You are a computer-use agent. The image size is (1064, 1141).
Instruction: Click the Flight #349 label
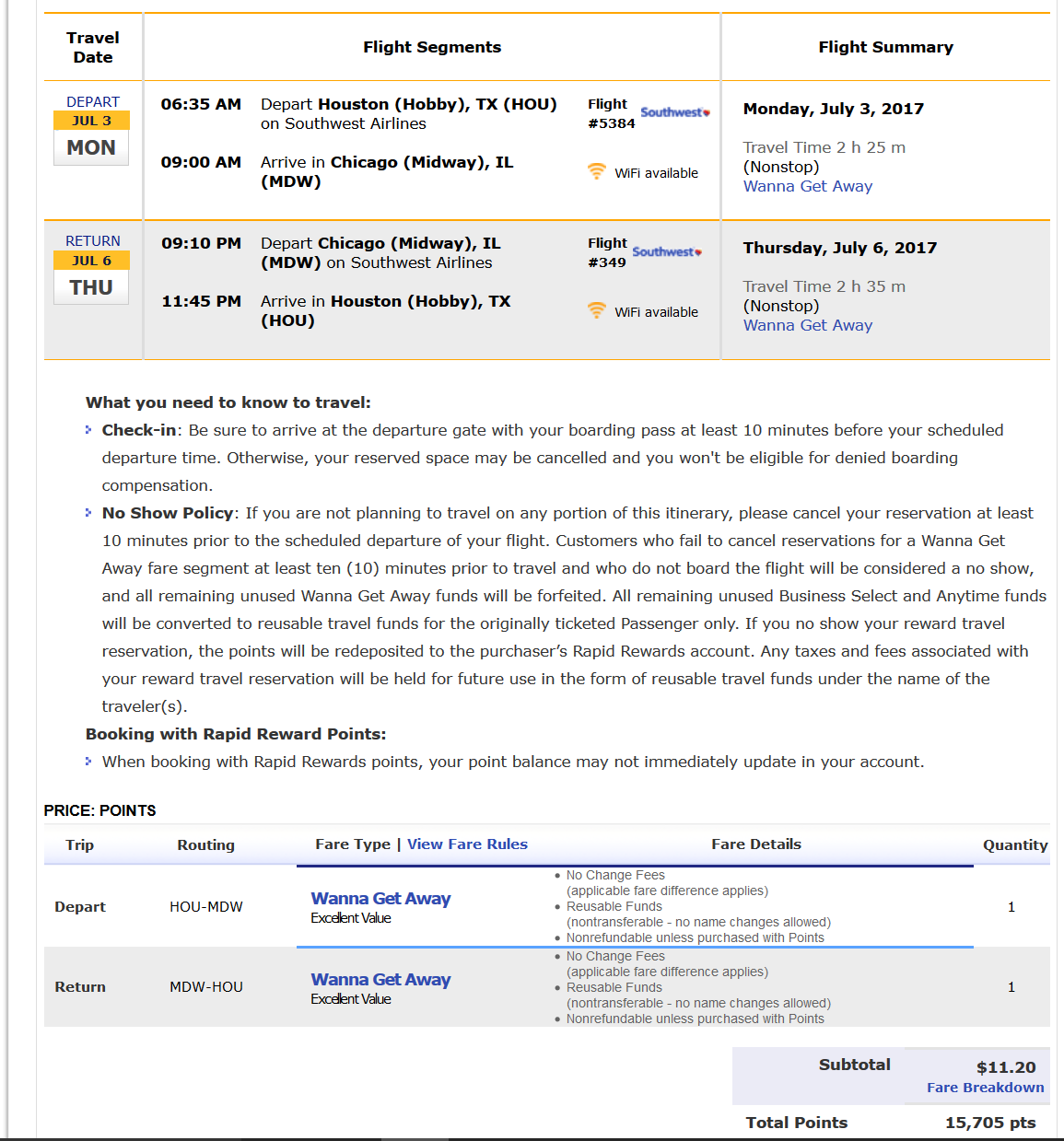(x=607, y=252)
